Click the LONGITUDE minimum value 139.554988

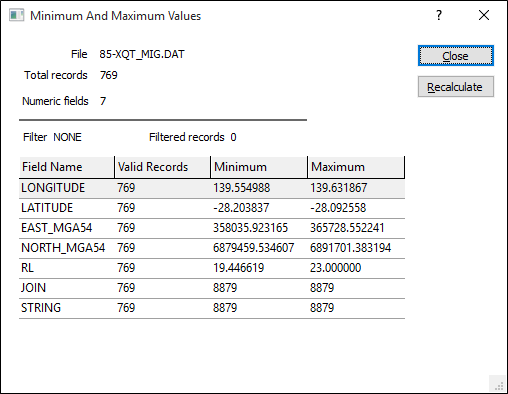coord(242,188)
